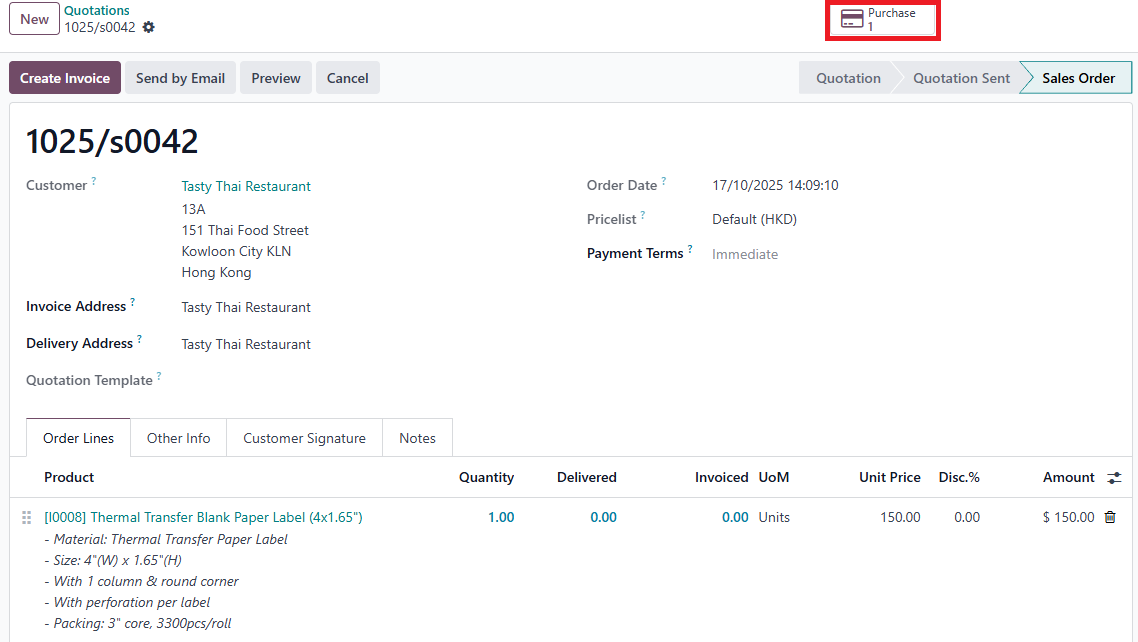Viewport: 1138px width, 642px height.
Task: Click the gear icon beside 1025/s0042
Action: tap(149, 28)
